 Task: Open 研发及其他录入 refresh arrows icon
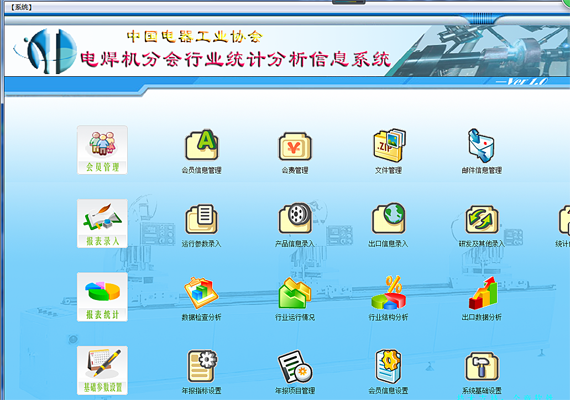(482, 219)
